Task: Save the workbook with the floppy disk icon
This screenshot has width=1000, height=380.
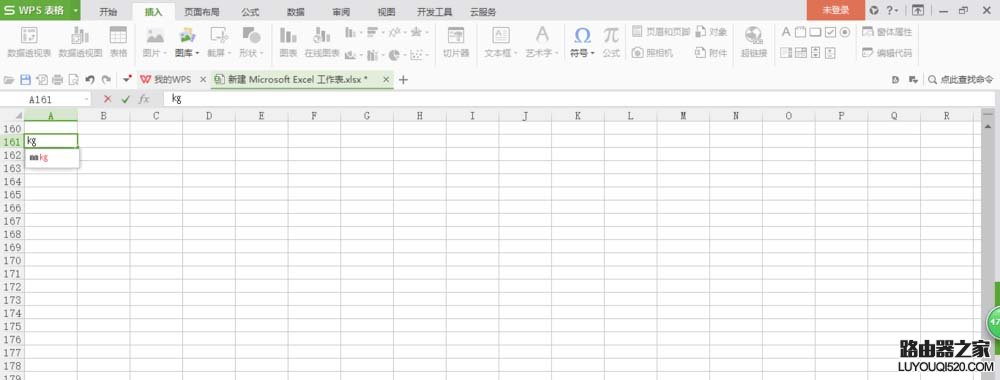Action: [x=26, y=80]
